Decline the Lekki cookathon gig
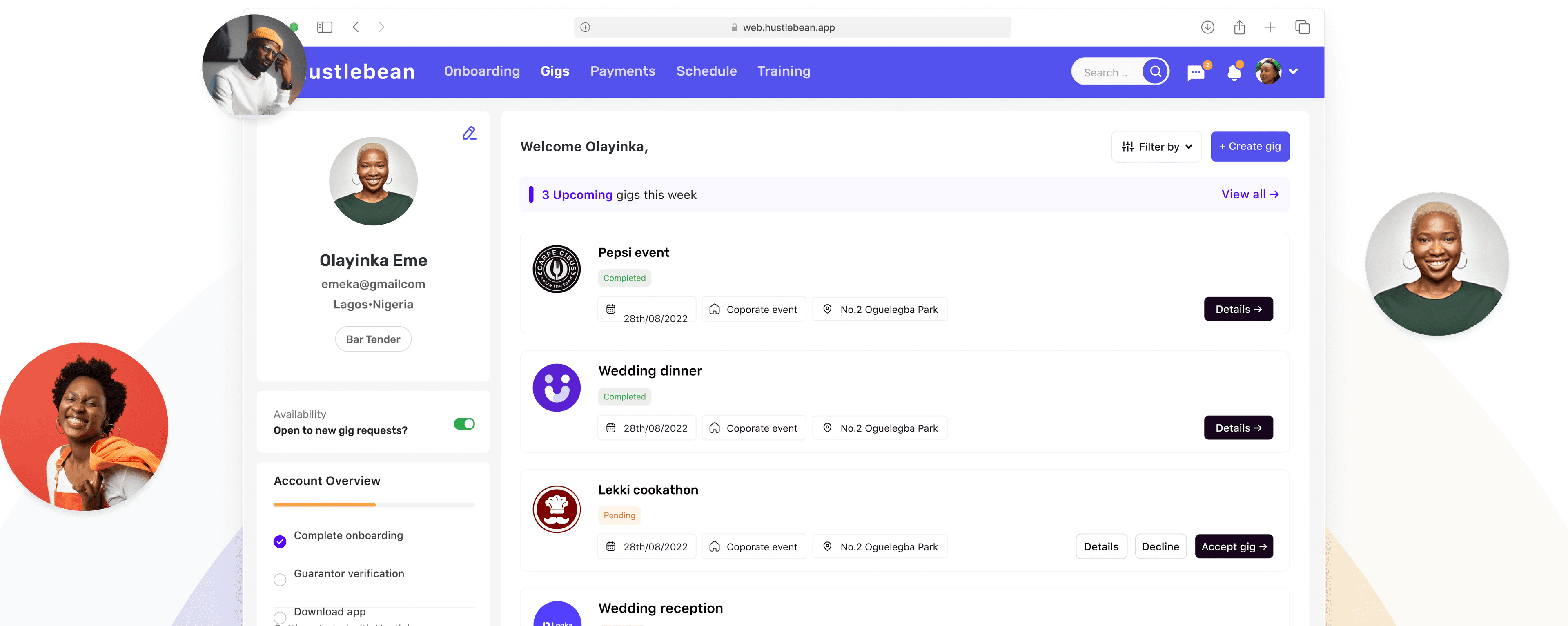 click(x=1160, y=546)
